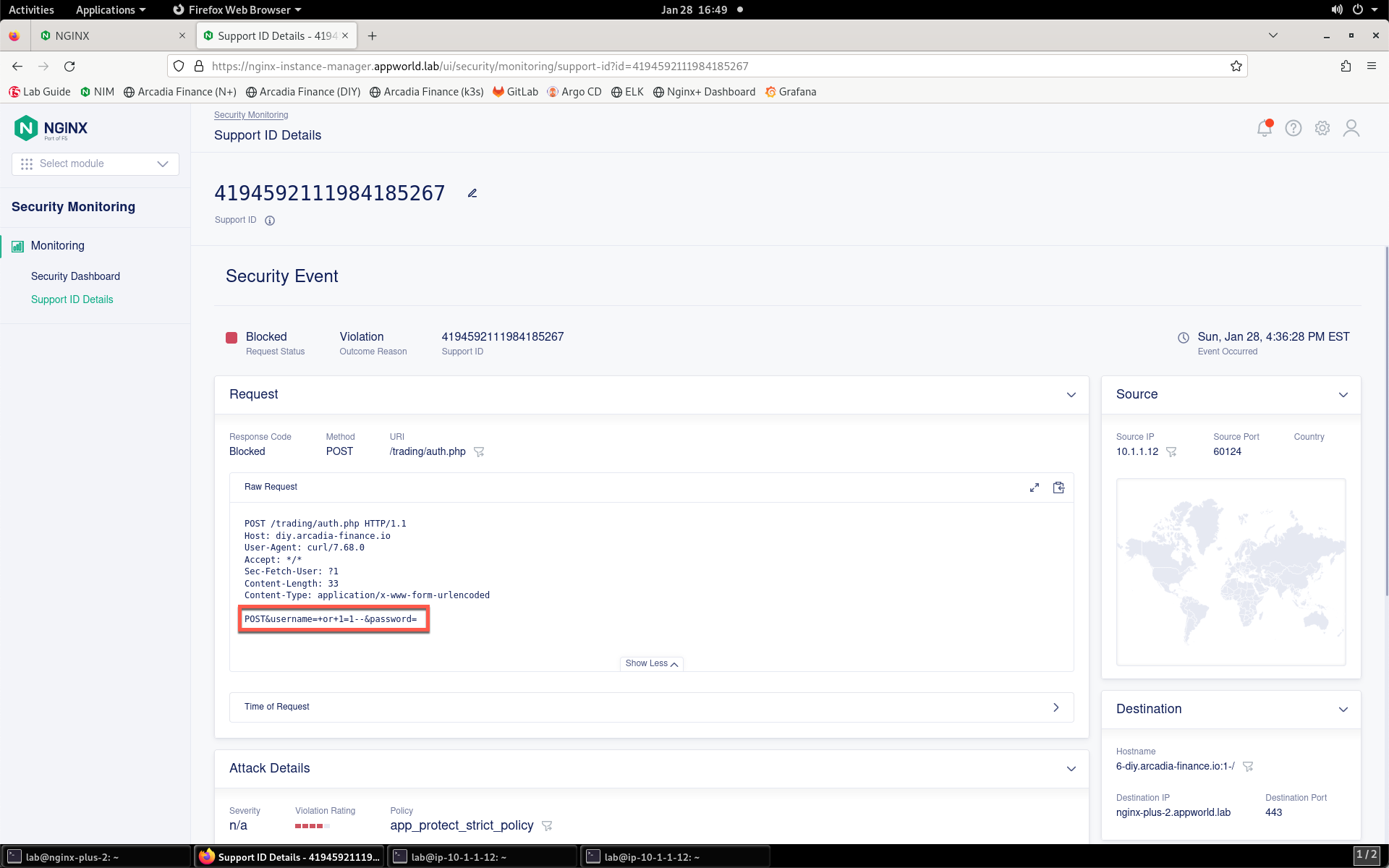Expand the Time of Request row
The height and width of the screenshot is (868, 1389).
651,707
